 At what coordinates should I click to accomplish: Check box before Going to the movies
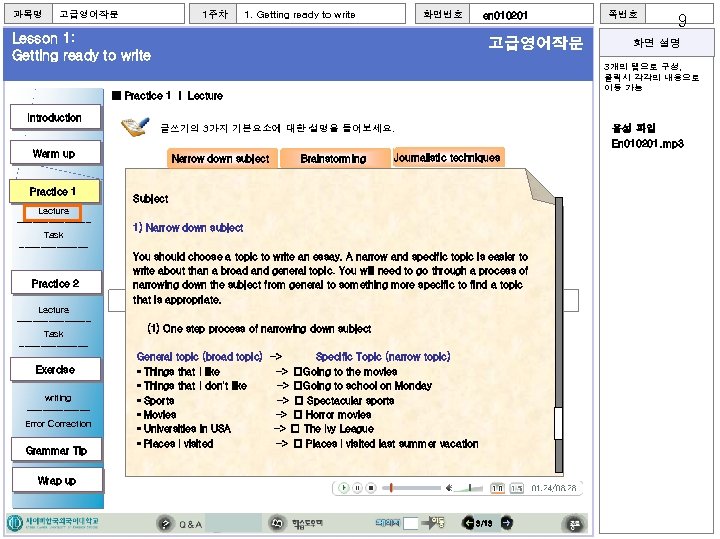pos(298,371)
